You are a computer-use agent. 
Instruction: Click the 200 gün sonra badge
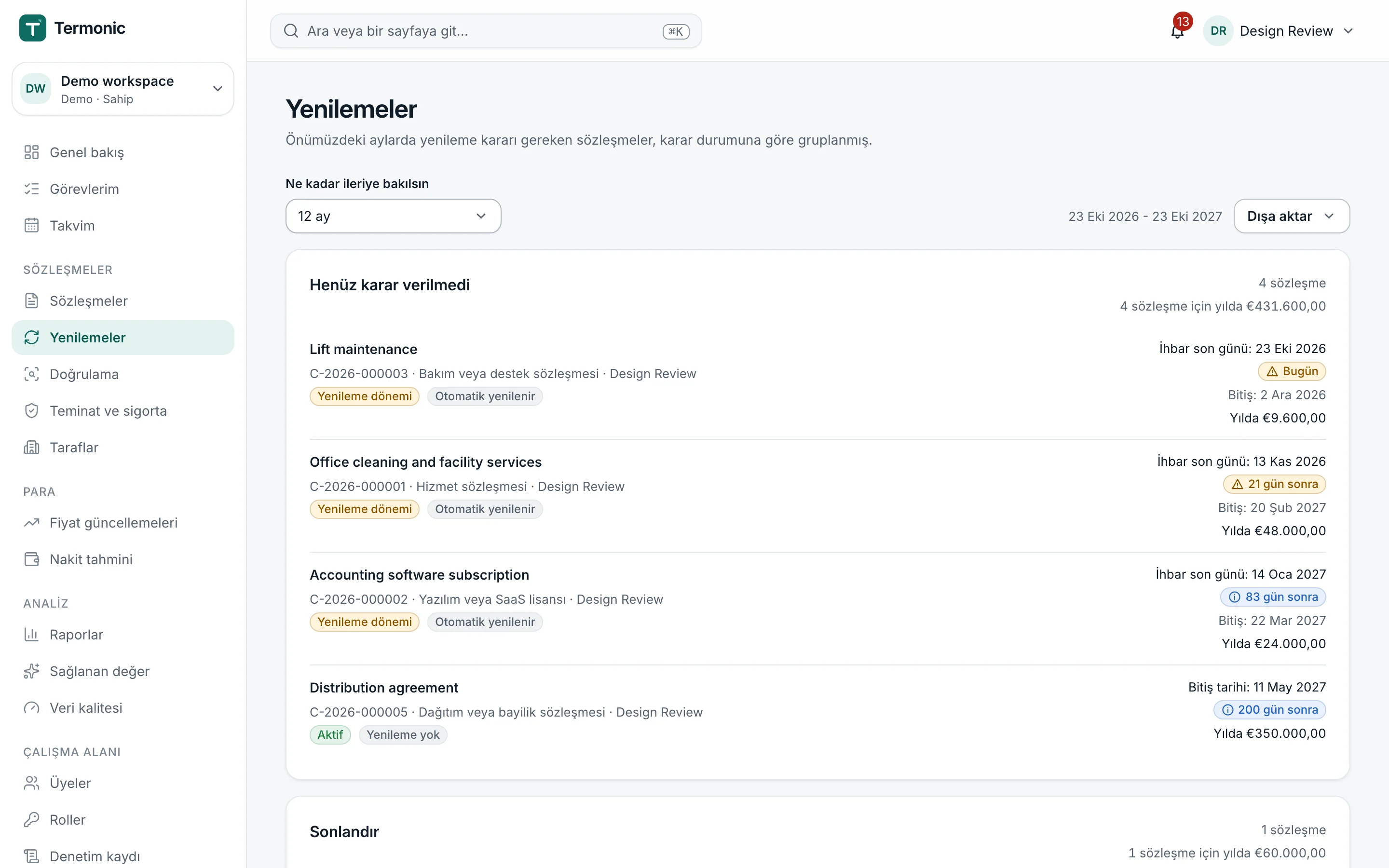pyautogui.click(x=1269, y=710)
